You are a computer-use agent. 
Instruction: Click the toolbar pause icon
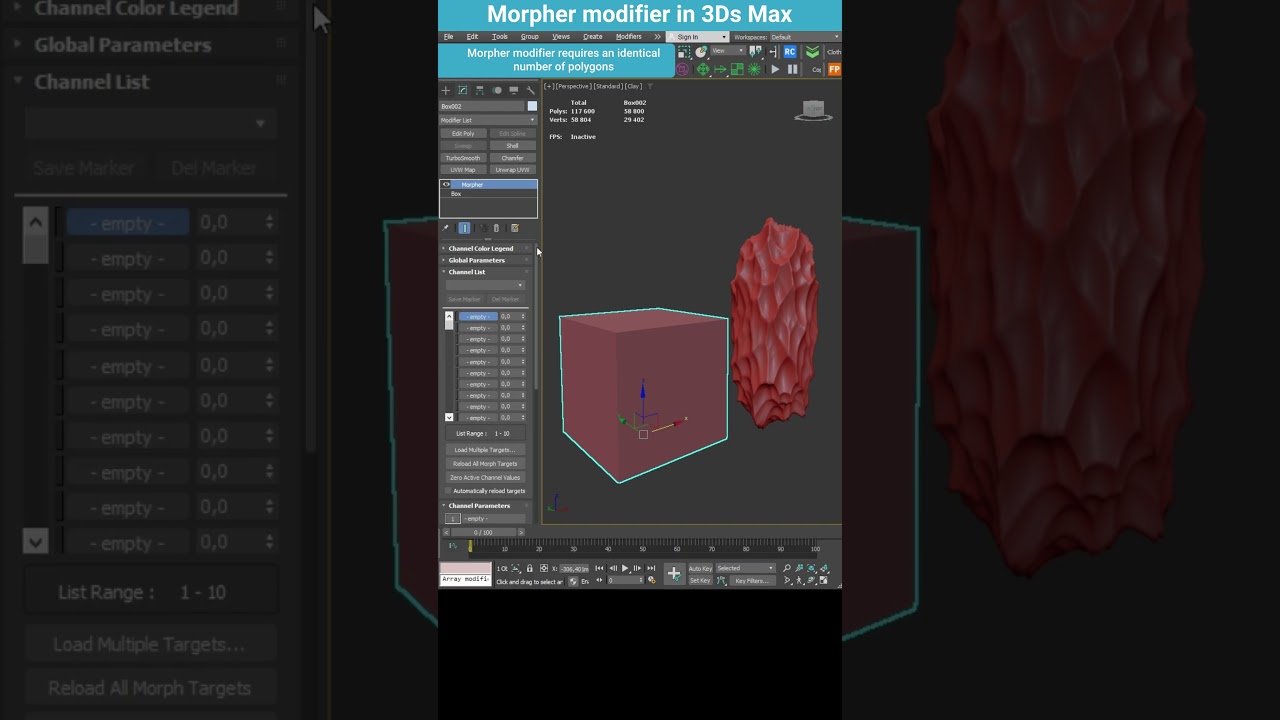click(x=793, y=69)
